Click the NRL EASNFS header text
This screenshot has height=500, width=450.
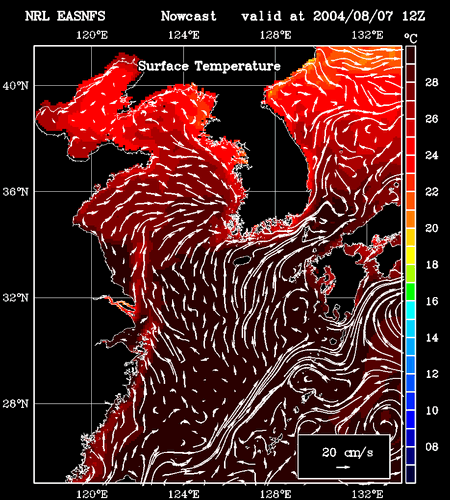(65, 16)
